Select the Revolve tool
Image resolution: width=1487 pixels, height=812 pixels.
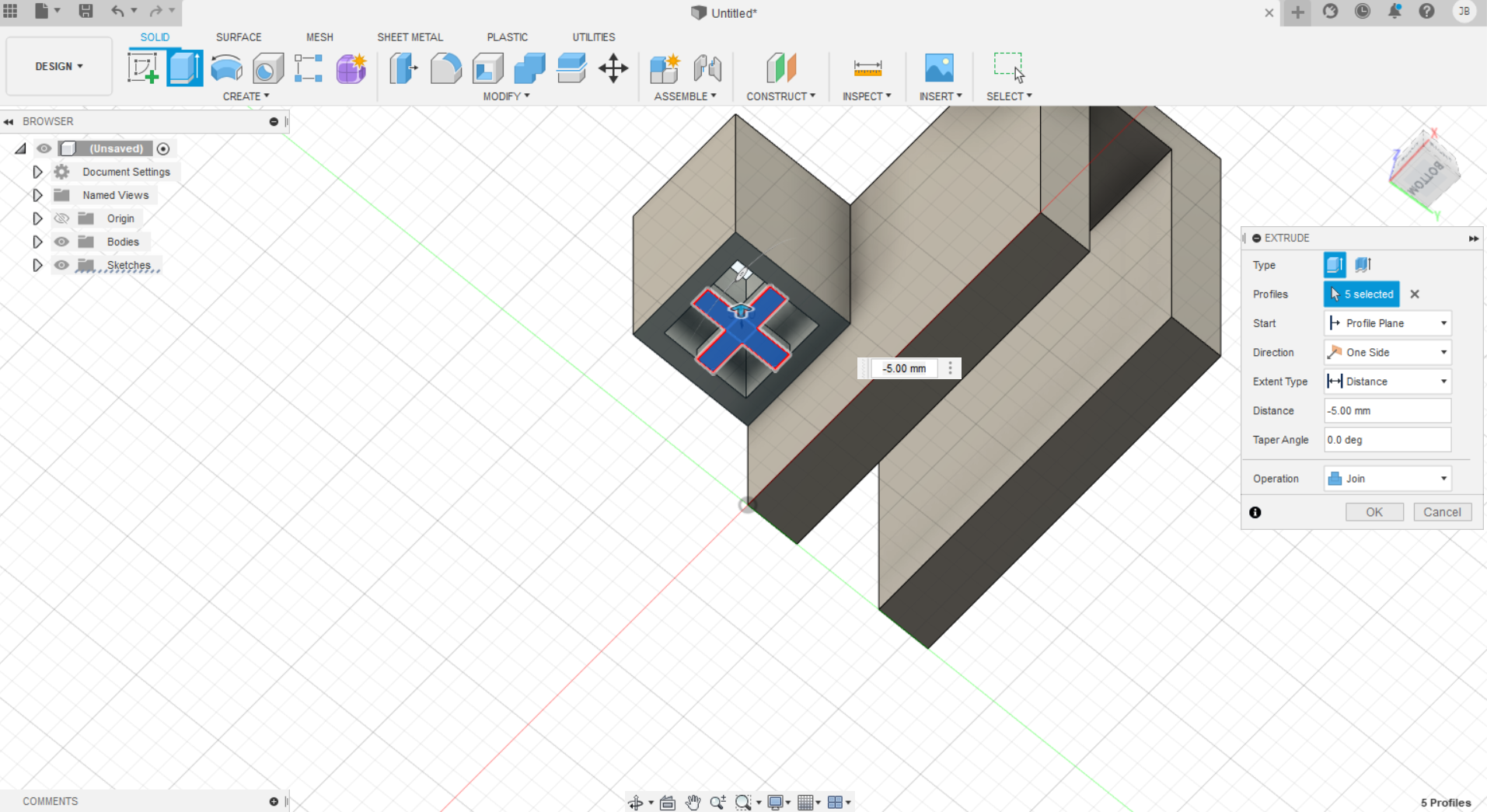226,68
